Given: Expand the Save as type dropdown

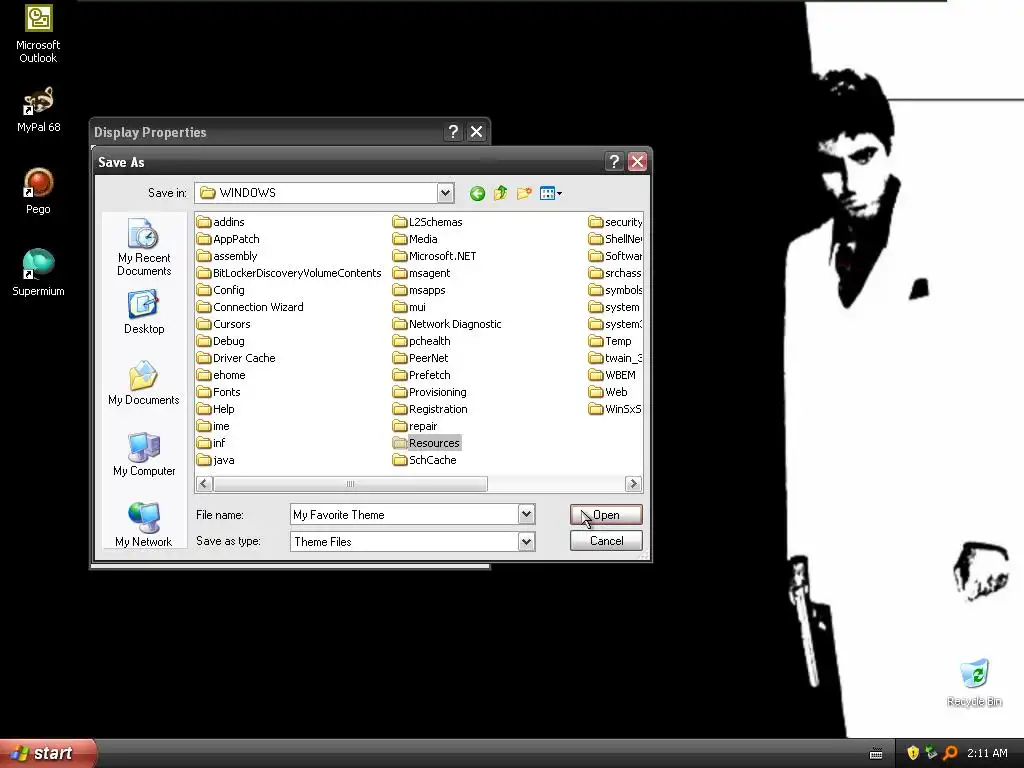Looking at the screenshot, I should click(526, 541).
